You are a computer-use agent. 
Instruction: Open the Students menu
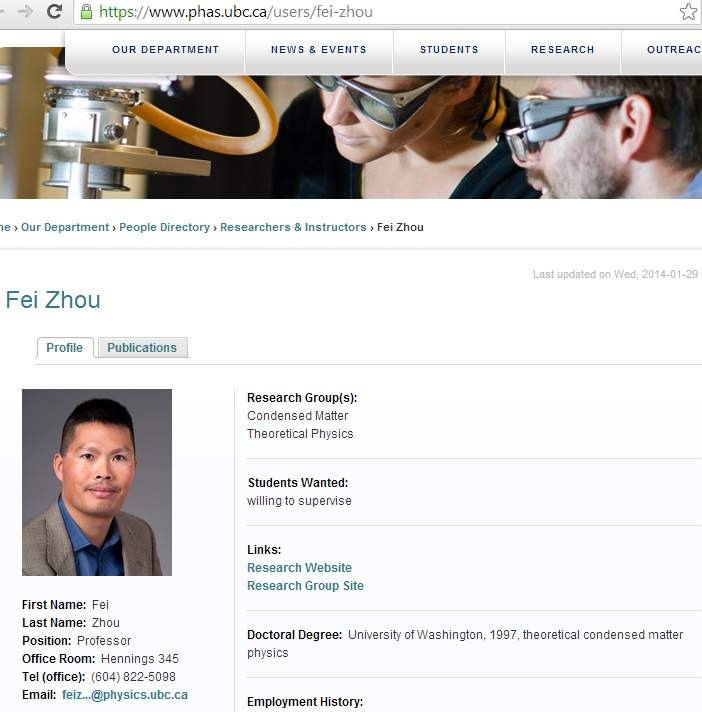click(x=449, y=49)
